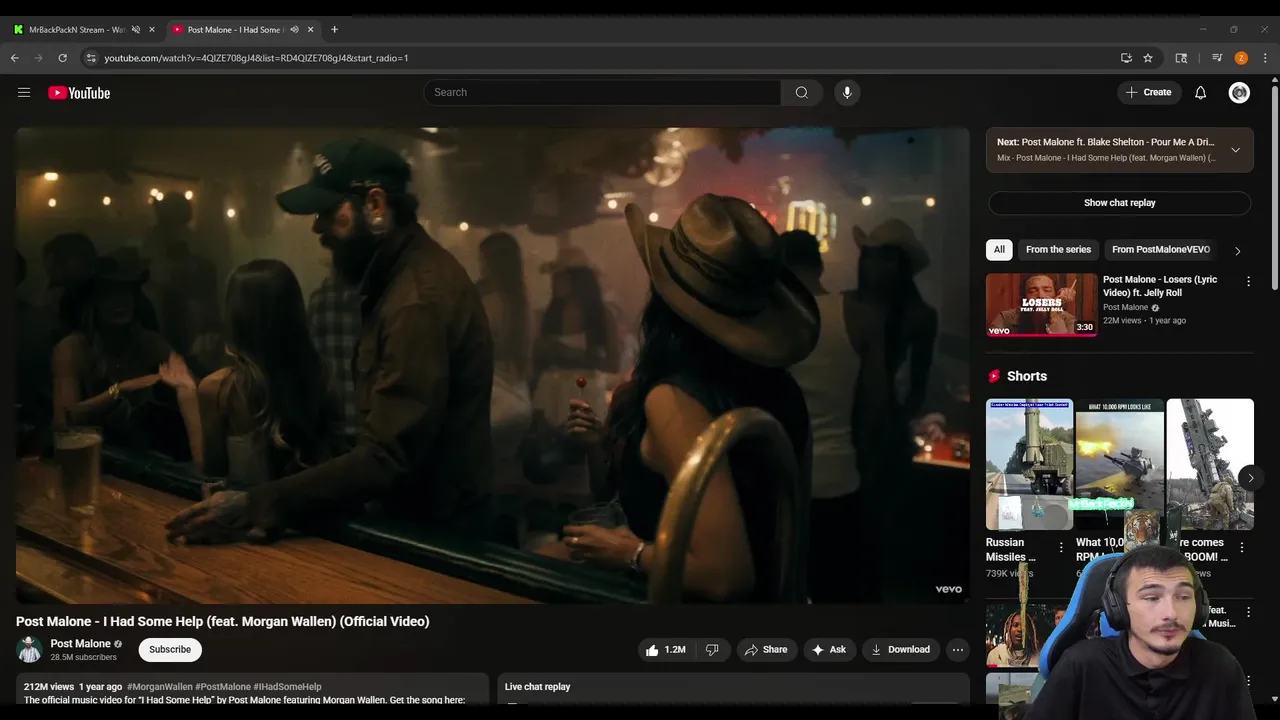Open the YouTube account avatar menu
Viewport: 1280px width, 720px height.
tap(1239, 92)
